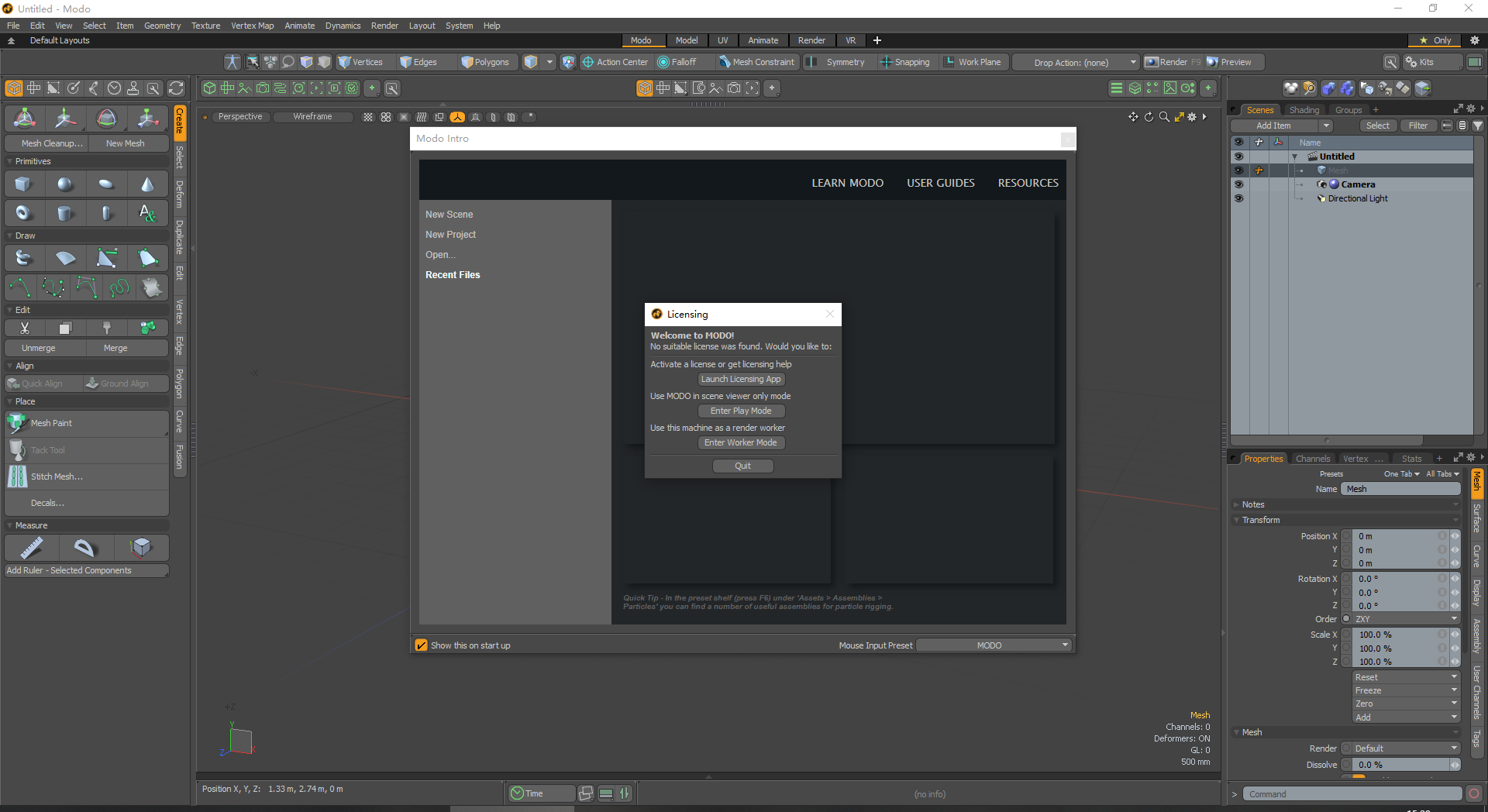1488x812 pixels.
Task: Uncheck 'Show this on start up'
Action: pyautogui.click(x=422, y=644)
